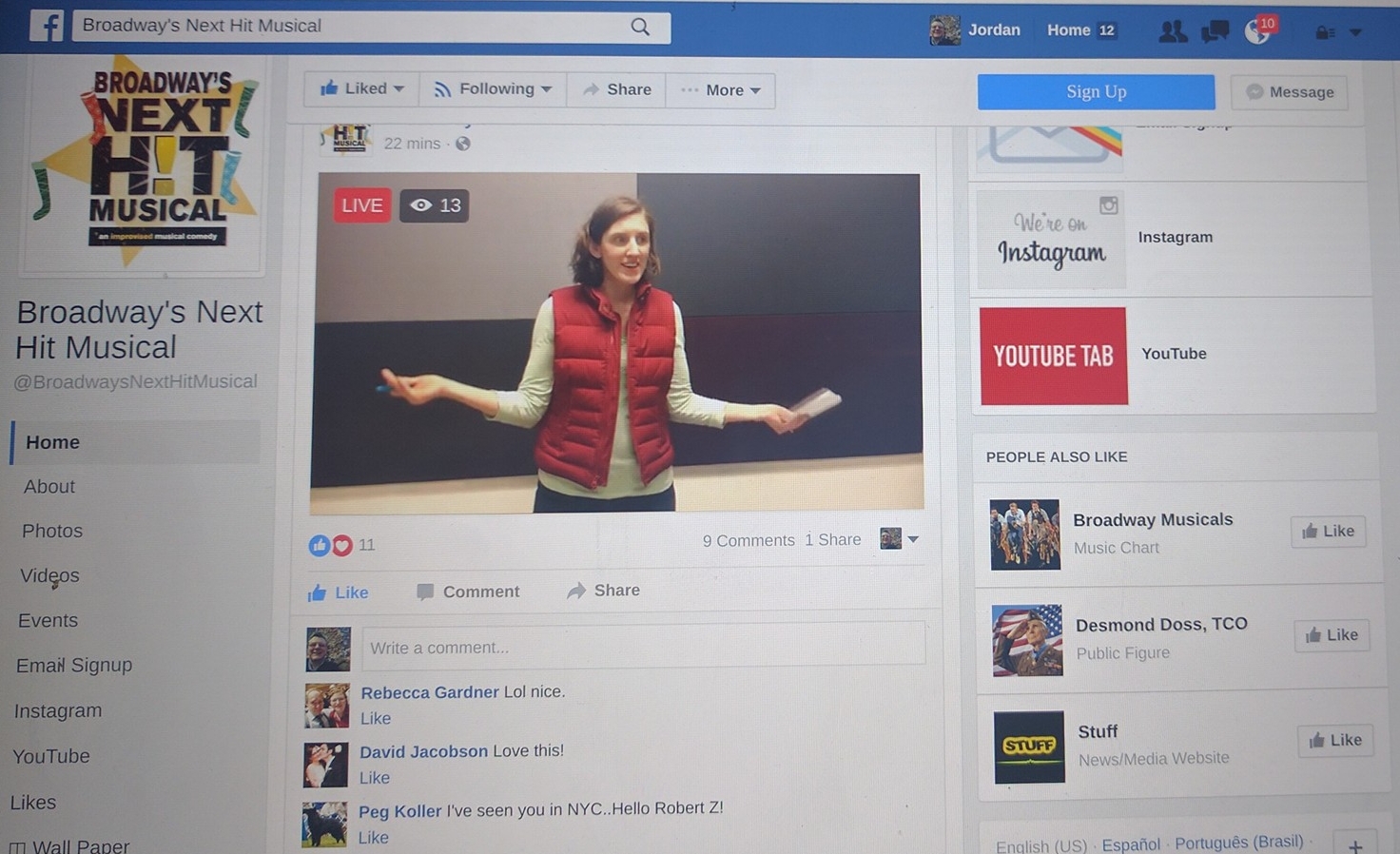The image size is (1400, 854).
Task: Like the live video post
Action: tap(338, 592)
